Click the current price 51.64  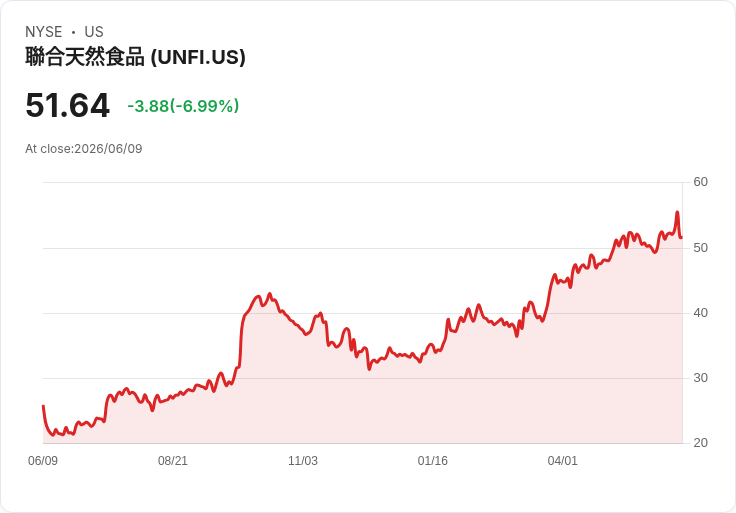(x=68, y=105)
